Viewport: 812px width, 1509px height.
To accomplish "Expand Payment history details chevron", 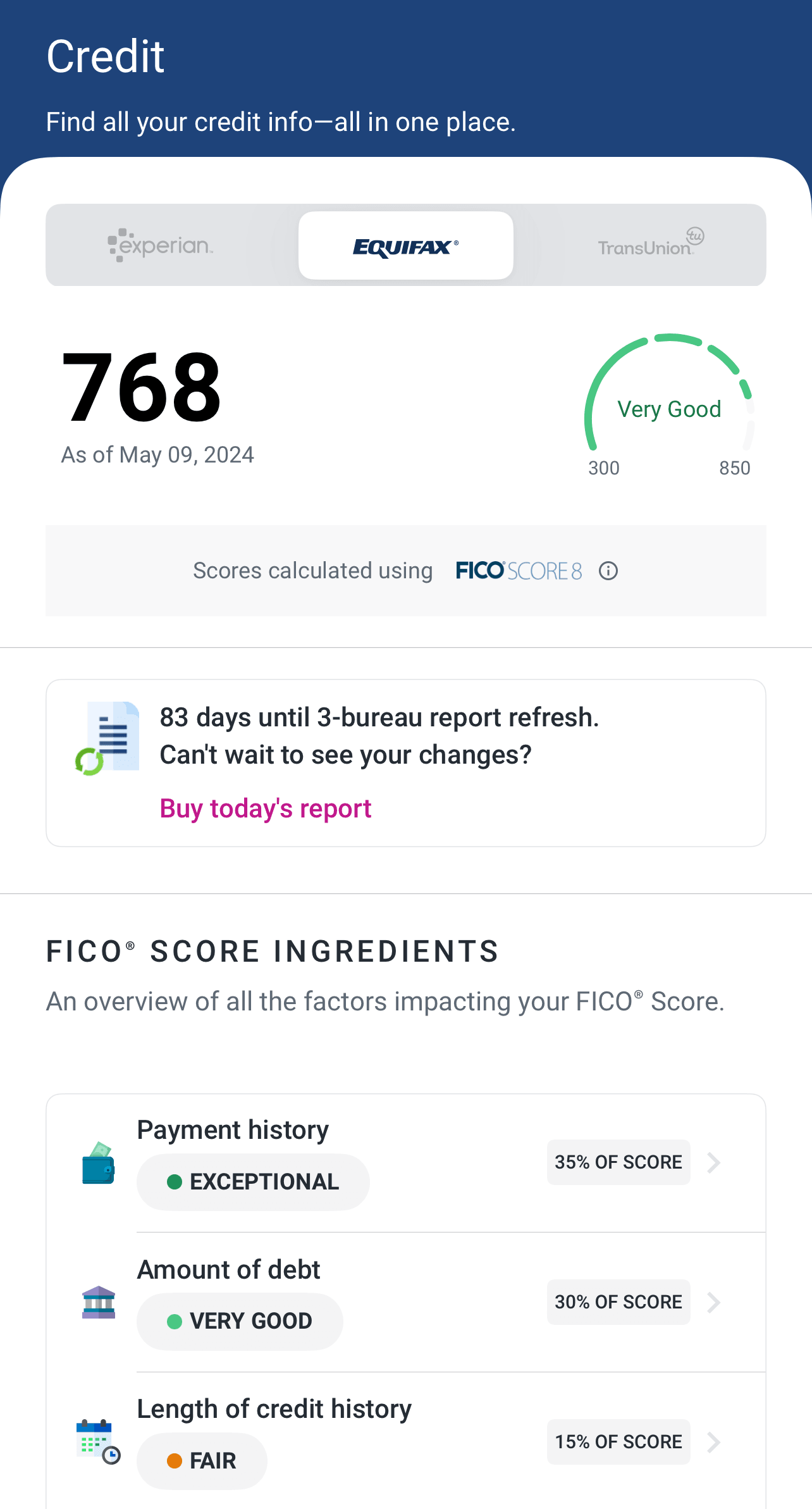I will coord(714,1162).
